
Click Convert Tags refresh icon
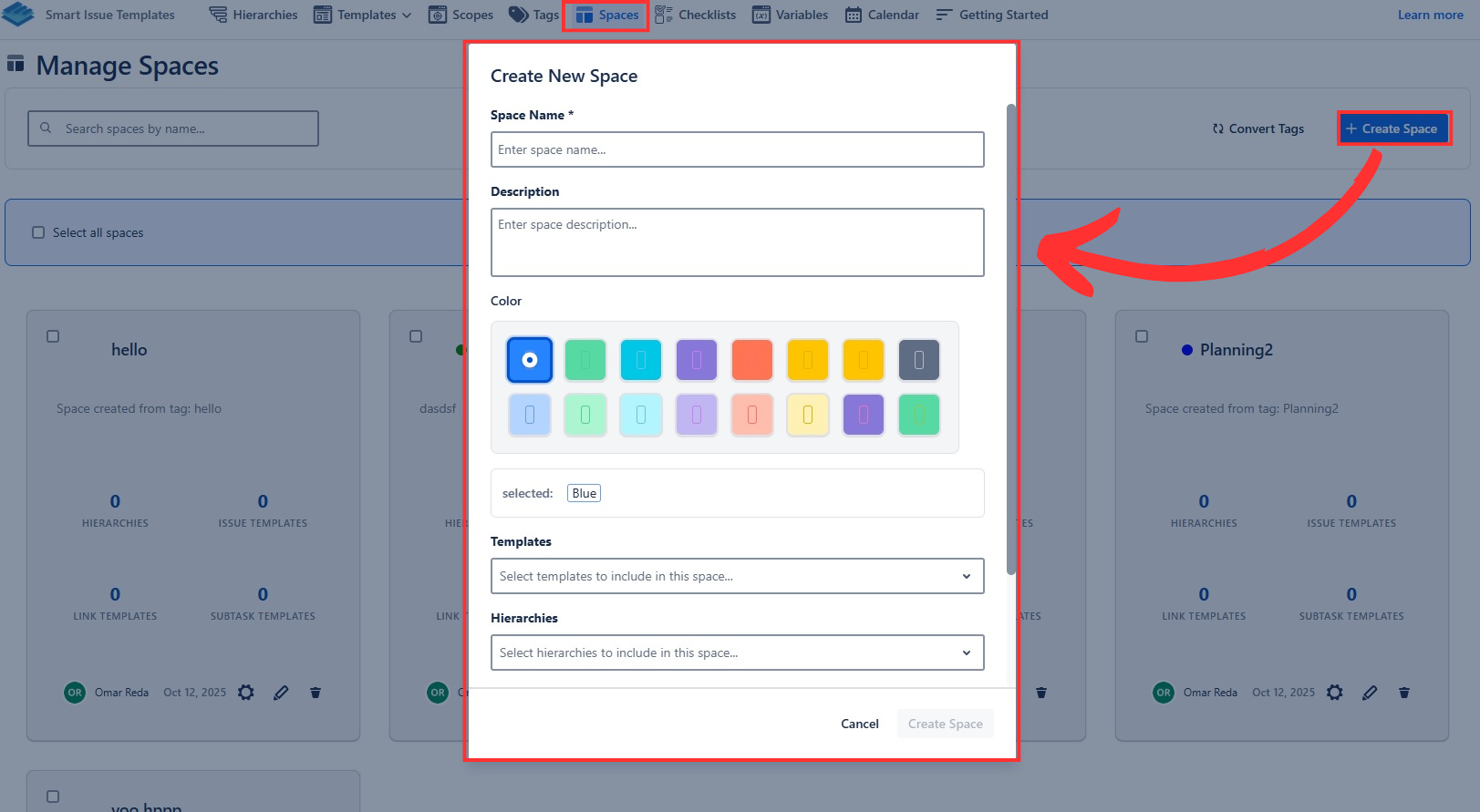coord(1218,128)
